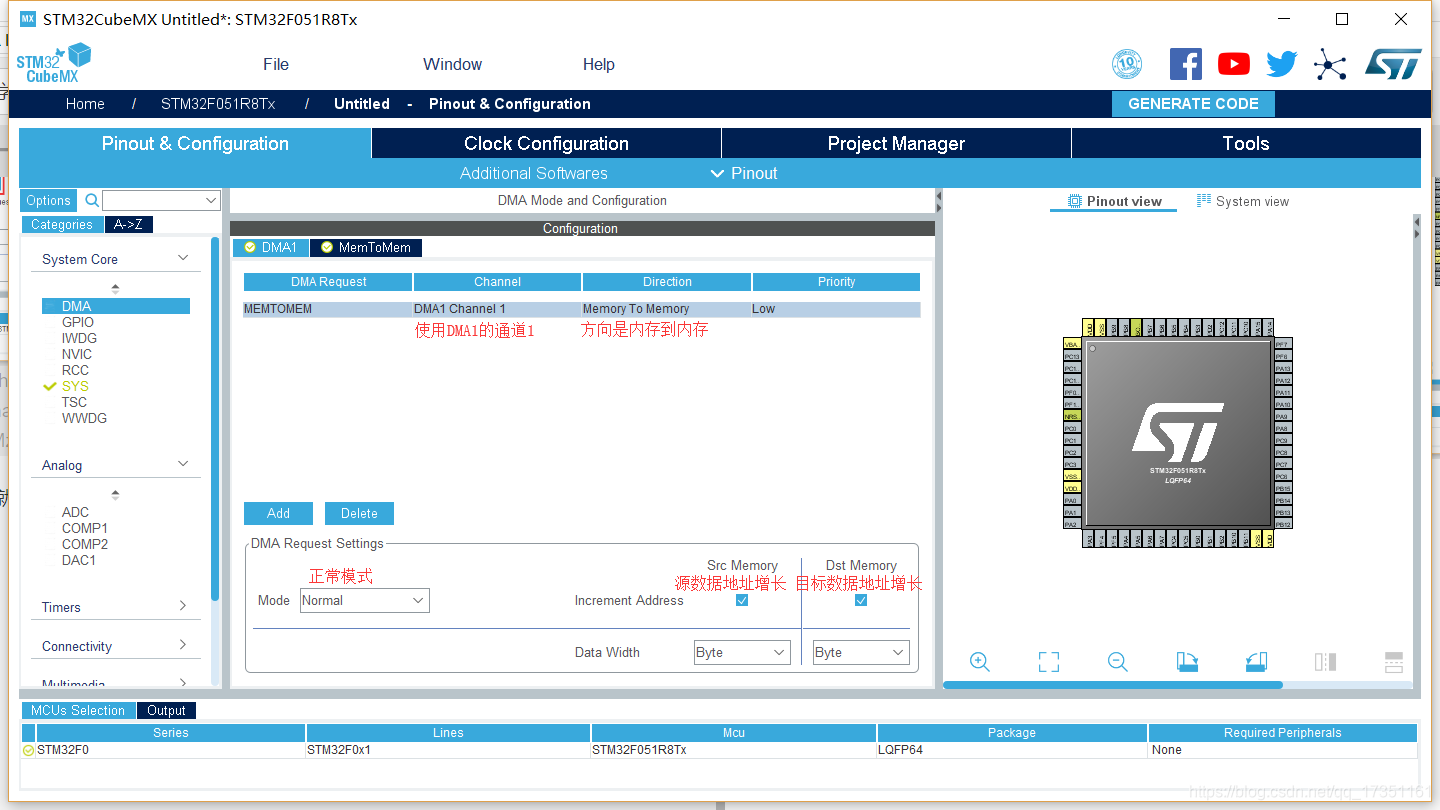
Task: Go to Home breadcrumb
Action: click(85, 104)
